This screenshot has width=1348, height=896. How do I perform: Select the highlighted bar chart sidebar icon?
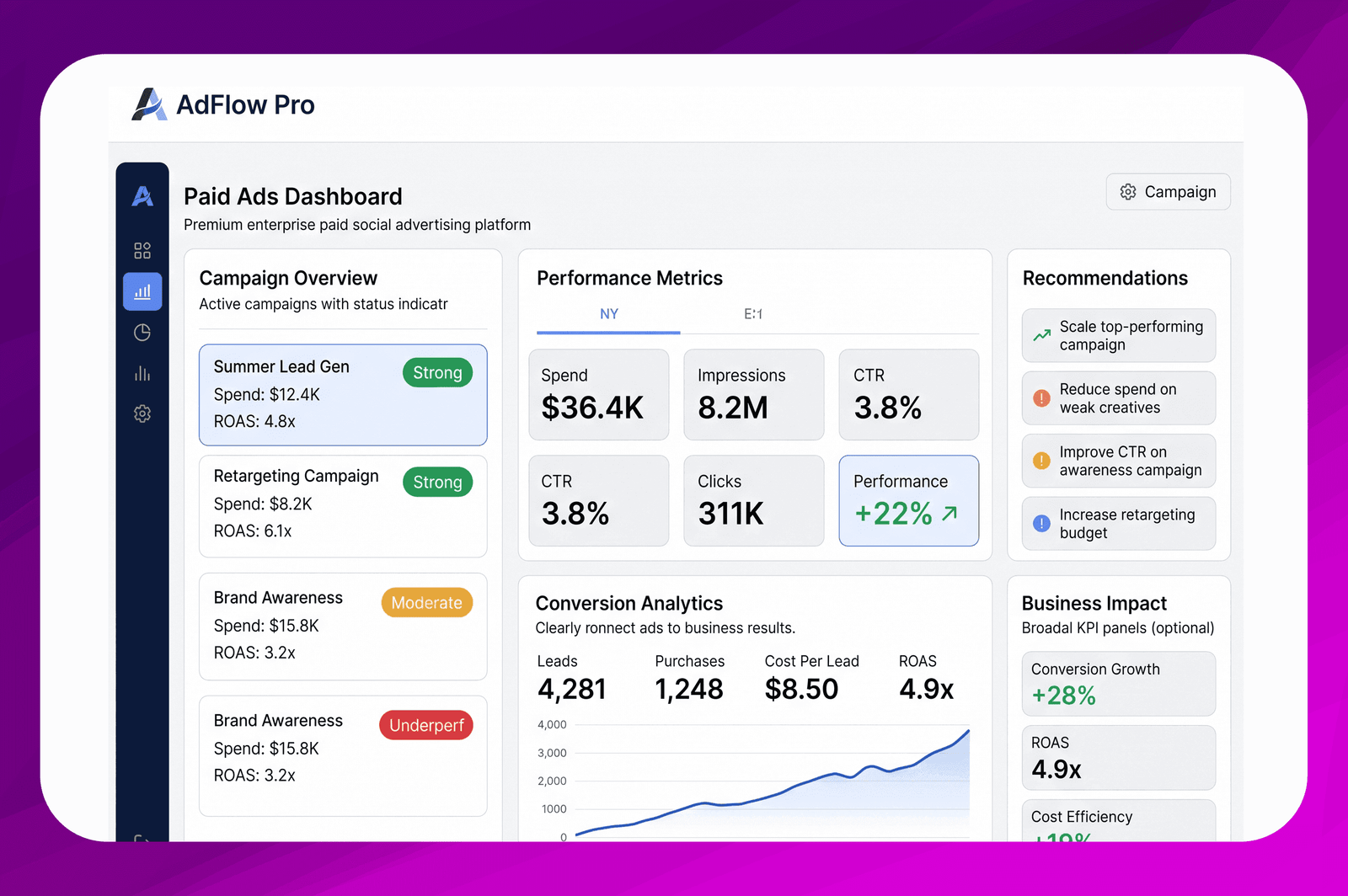click(x=142, y=291)
